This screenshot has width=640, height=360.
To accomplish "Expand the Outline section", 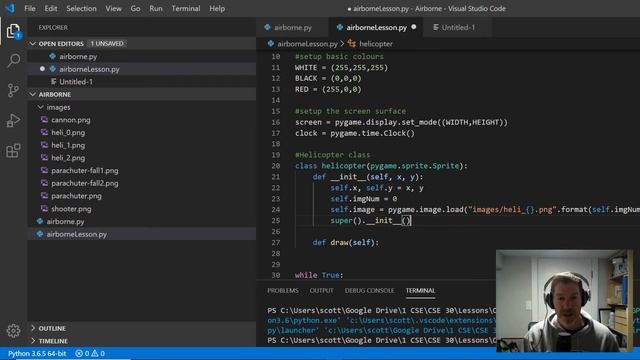I will click(33, 328).
